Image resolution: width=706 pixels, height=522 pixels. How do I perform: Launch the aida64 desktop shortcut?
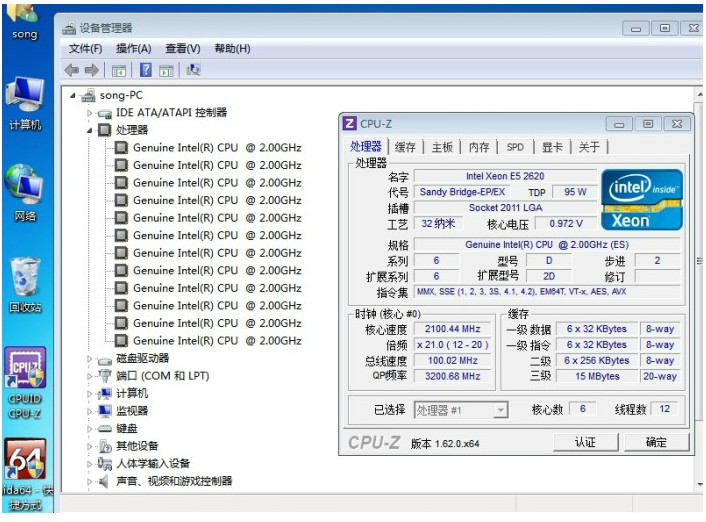coord(25,475)
